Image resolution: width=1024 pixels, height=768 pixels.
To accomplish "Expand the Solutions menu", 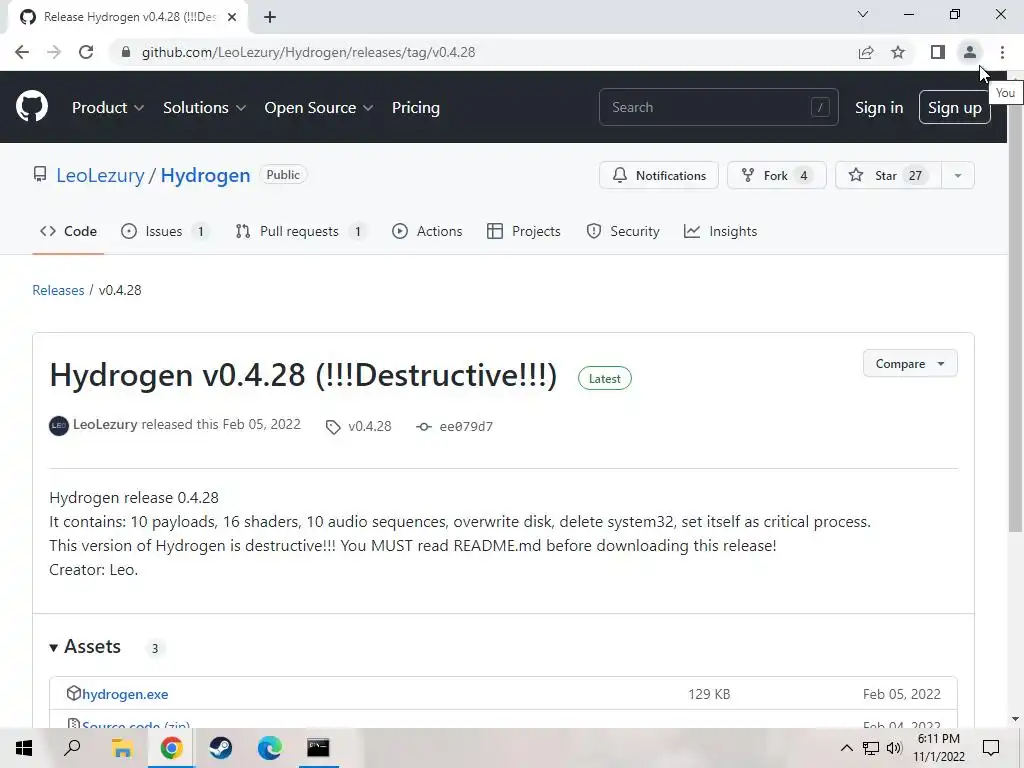I will (204, 108).
